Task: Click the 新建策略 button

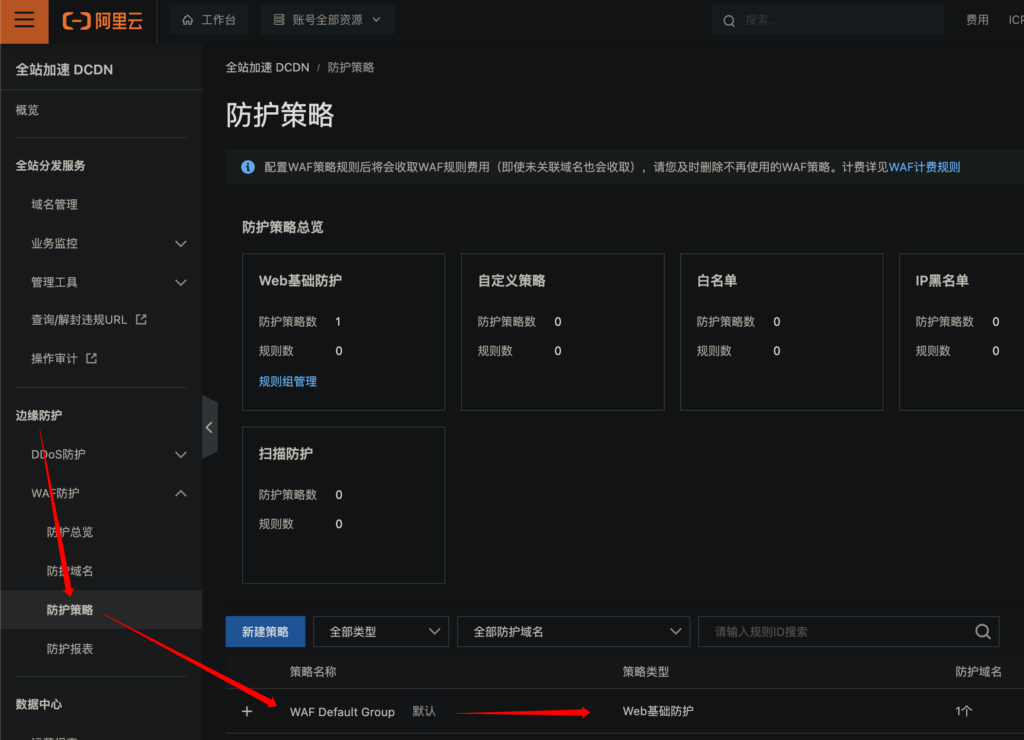Action: coord(265,632)
